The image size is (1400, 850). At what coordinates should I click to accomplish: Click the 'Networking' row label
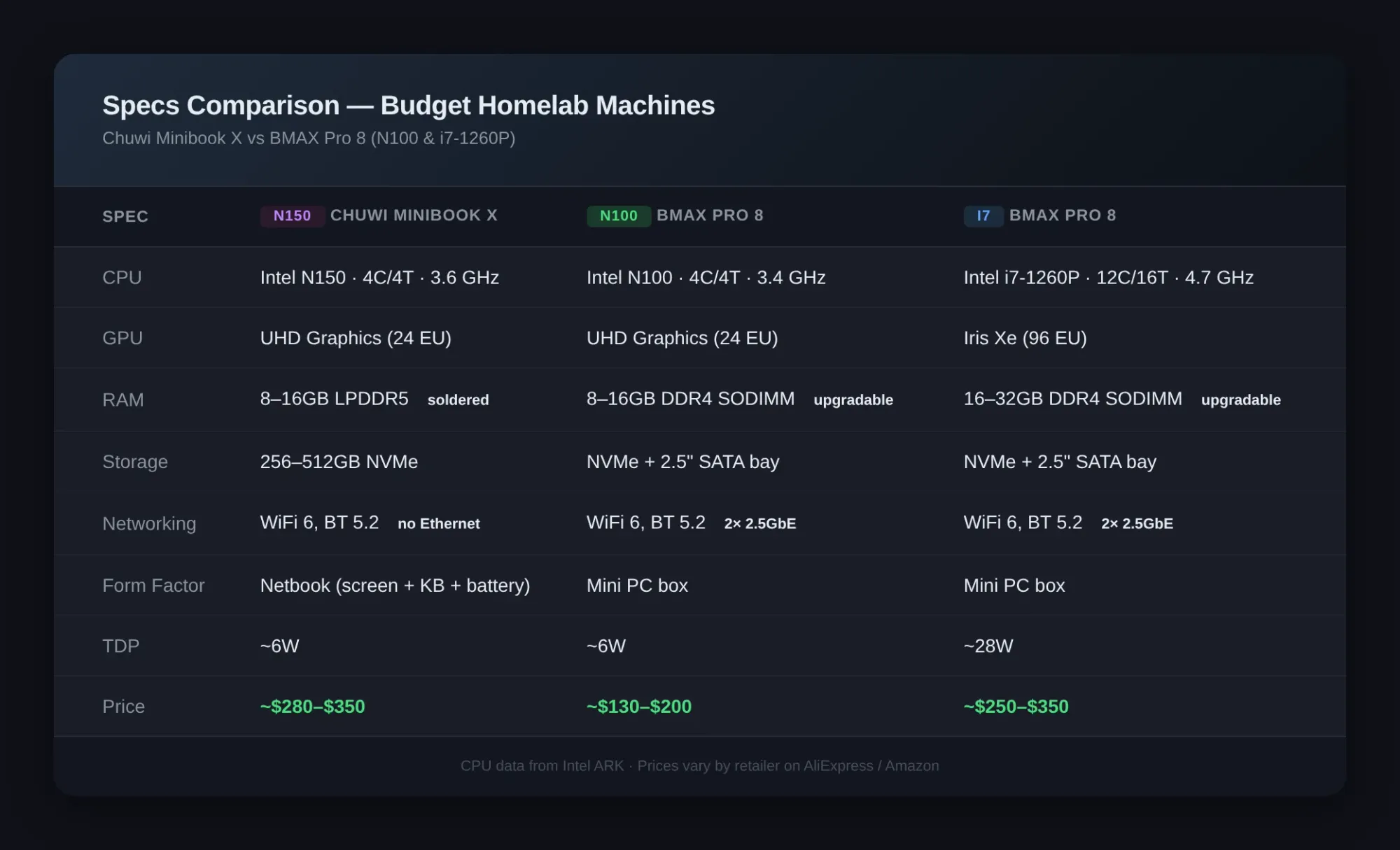(x=149, y=524)
